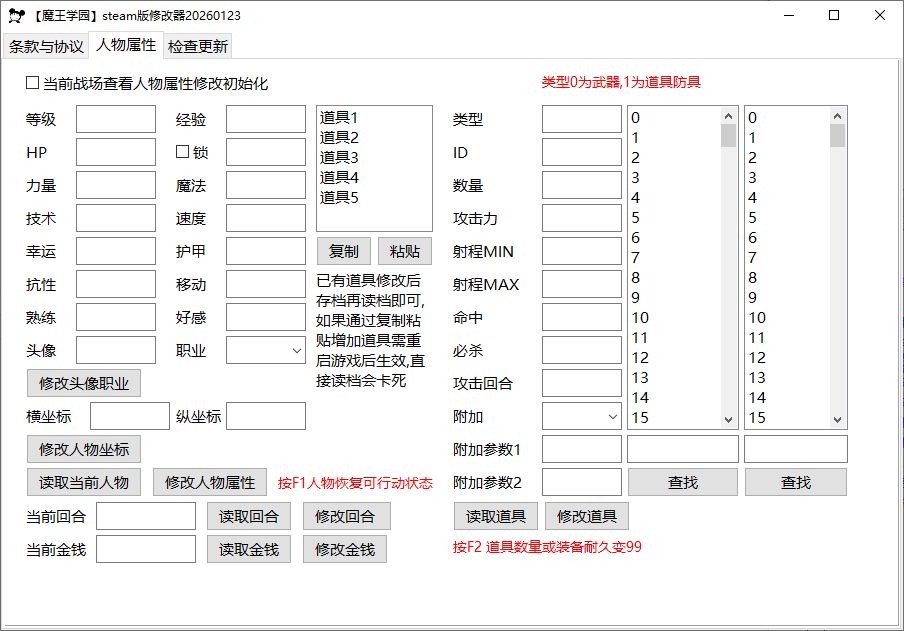The height and width of the screenshot is (631, 904).
Task: Click up arrow of second number list scrollbar
Action: click(x=837, y=116)
